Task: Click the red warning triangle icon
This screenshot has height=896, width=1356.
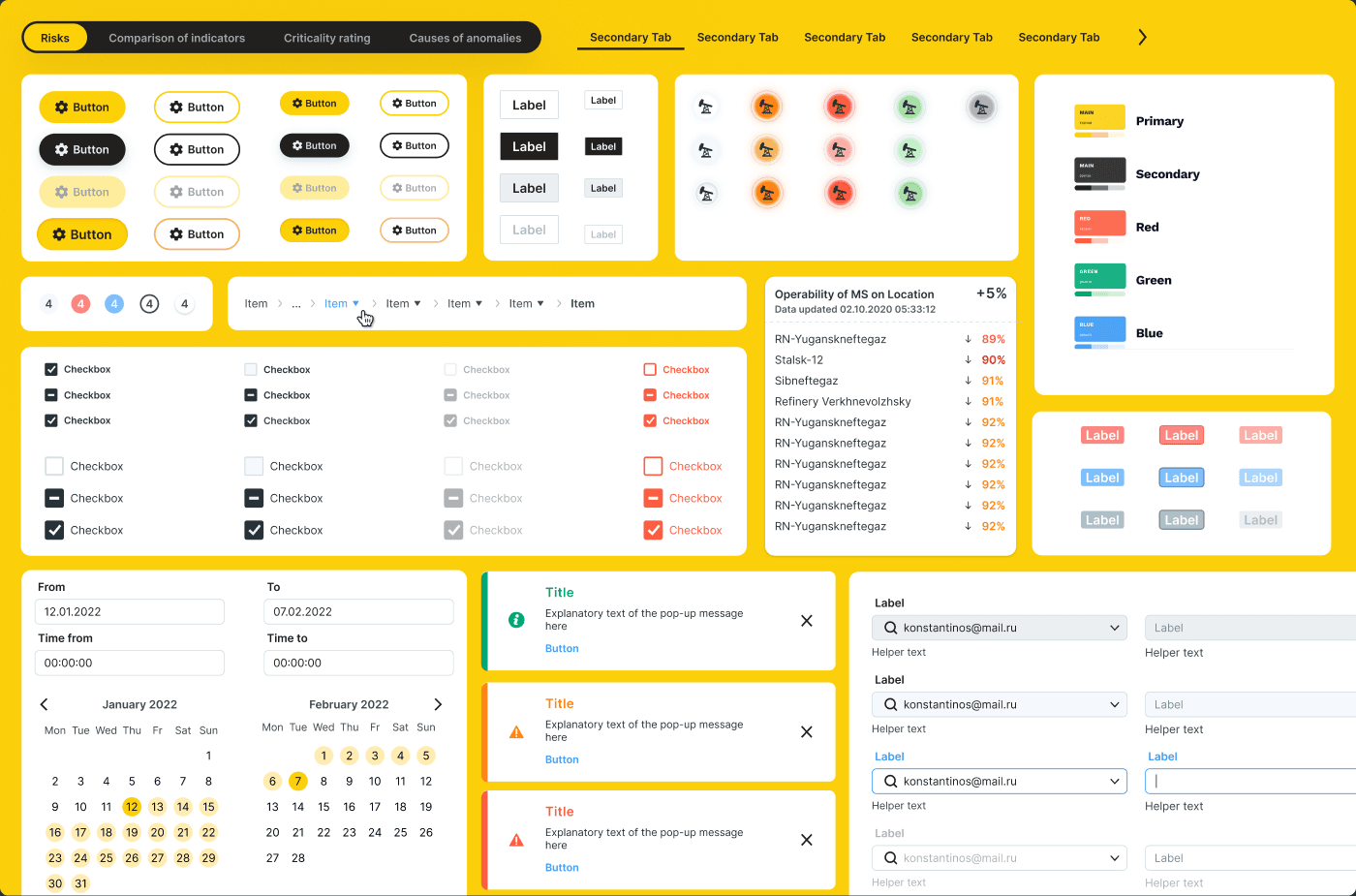Action: [516, 840]
